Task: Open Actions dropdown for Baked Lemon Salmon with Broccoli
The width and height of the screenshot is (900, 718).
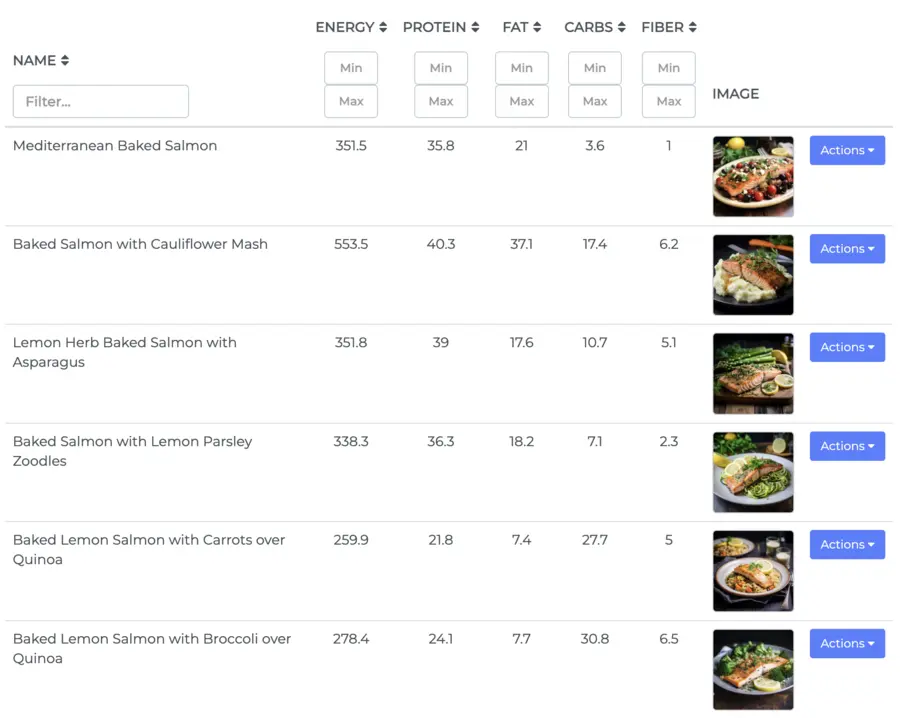Action: [846, 643]
